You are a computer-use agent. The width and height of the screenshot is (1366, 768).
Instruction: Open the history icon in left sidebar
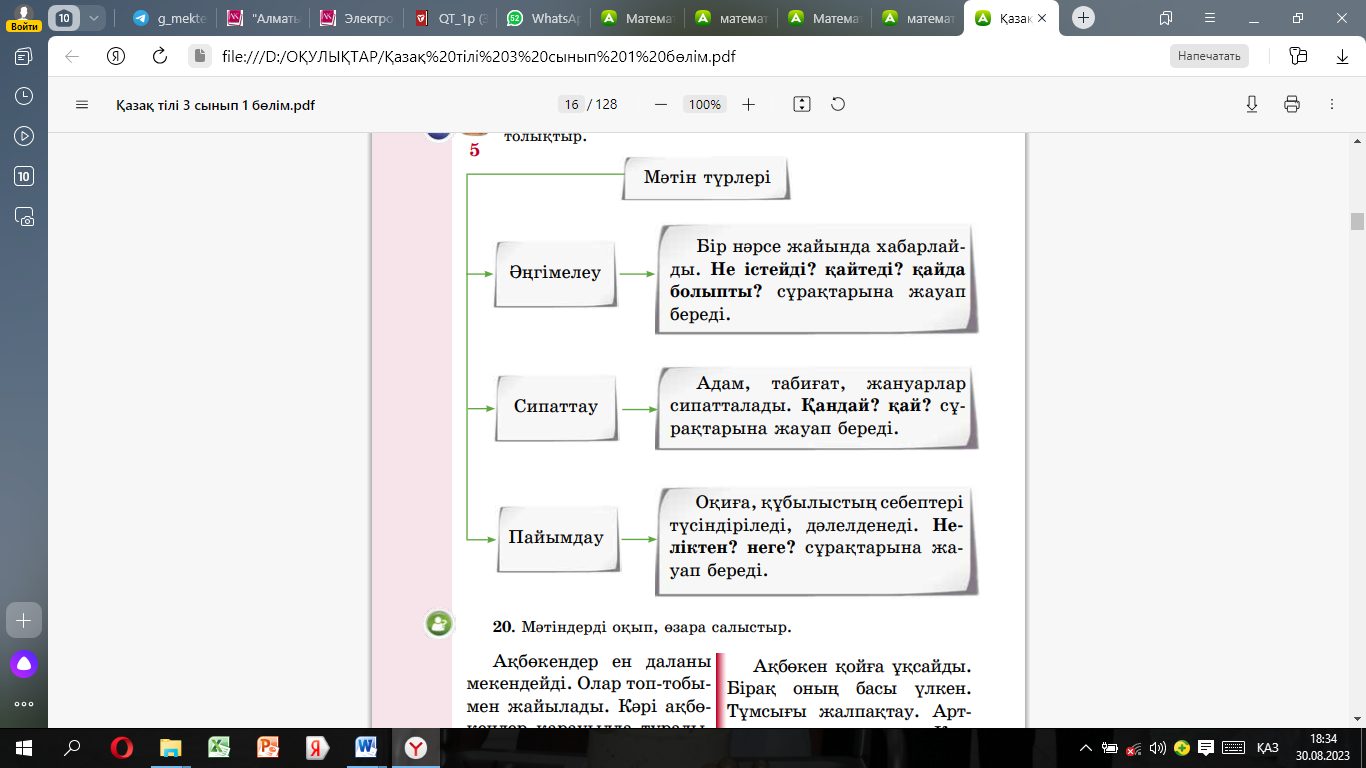click(x=24, y=96)
